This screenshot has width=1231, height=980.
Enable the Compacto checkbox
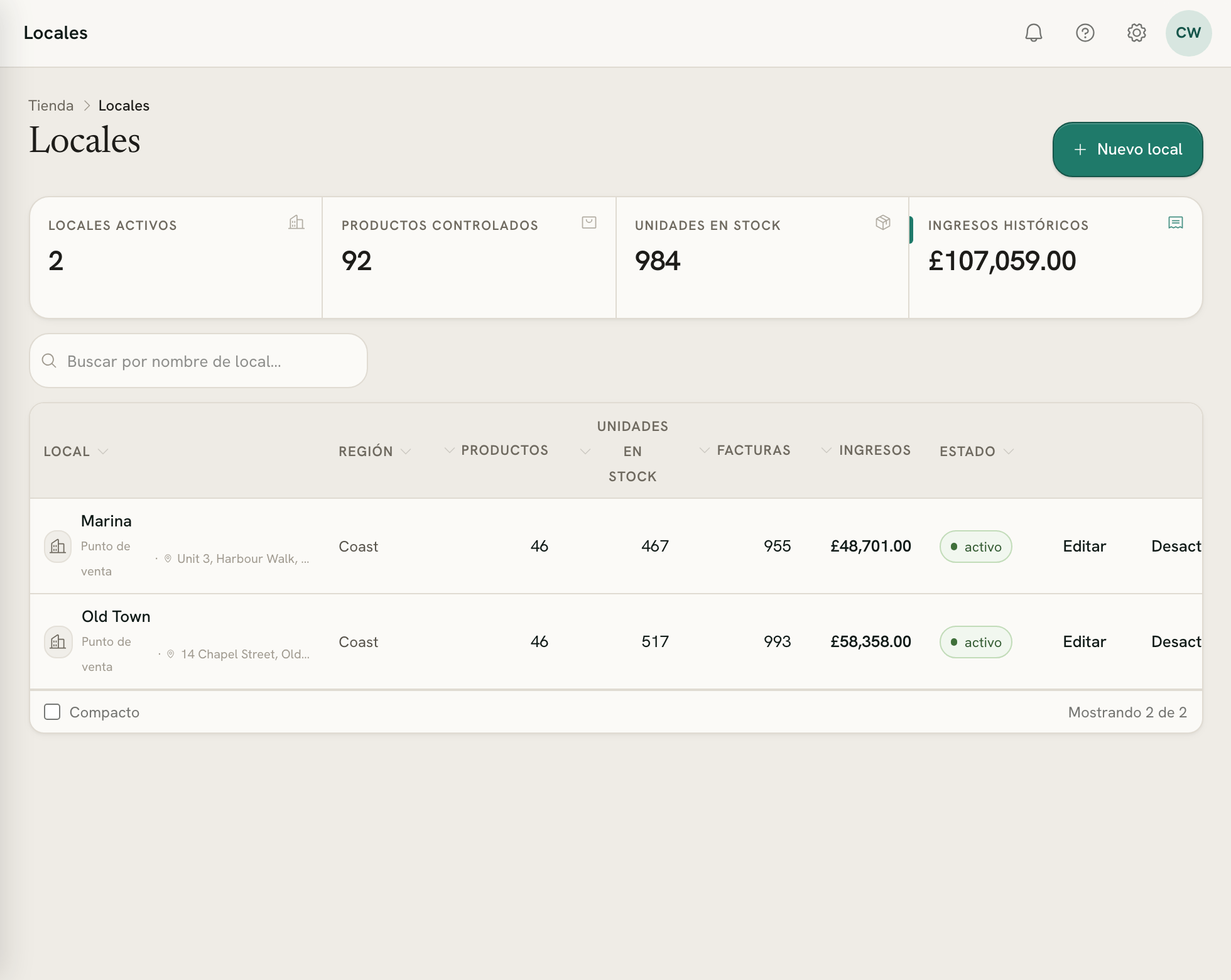point(52,712)
